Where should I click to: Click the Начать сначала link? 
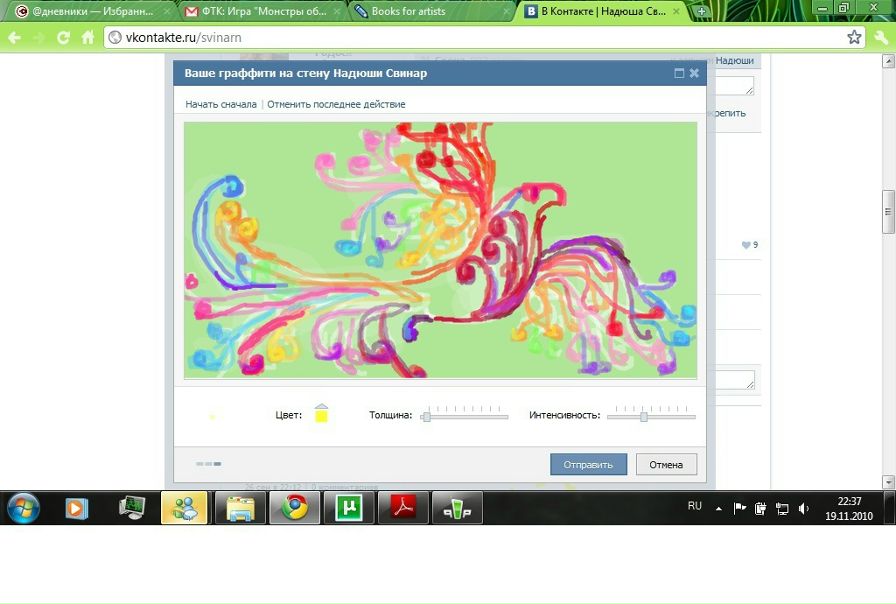pos(221,104)
